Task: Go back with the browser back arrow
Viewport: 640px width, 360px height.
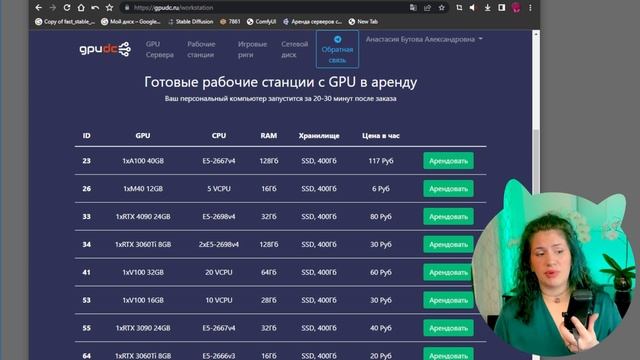Action: 39,8
